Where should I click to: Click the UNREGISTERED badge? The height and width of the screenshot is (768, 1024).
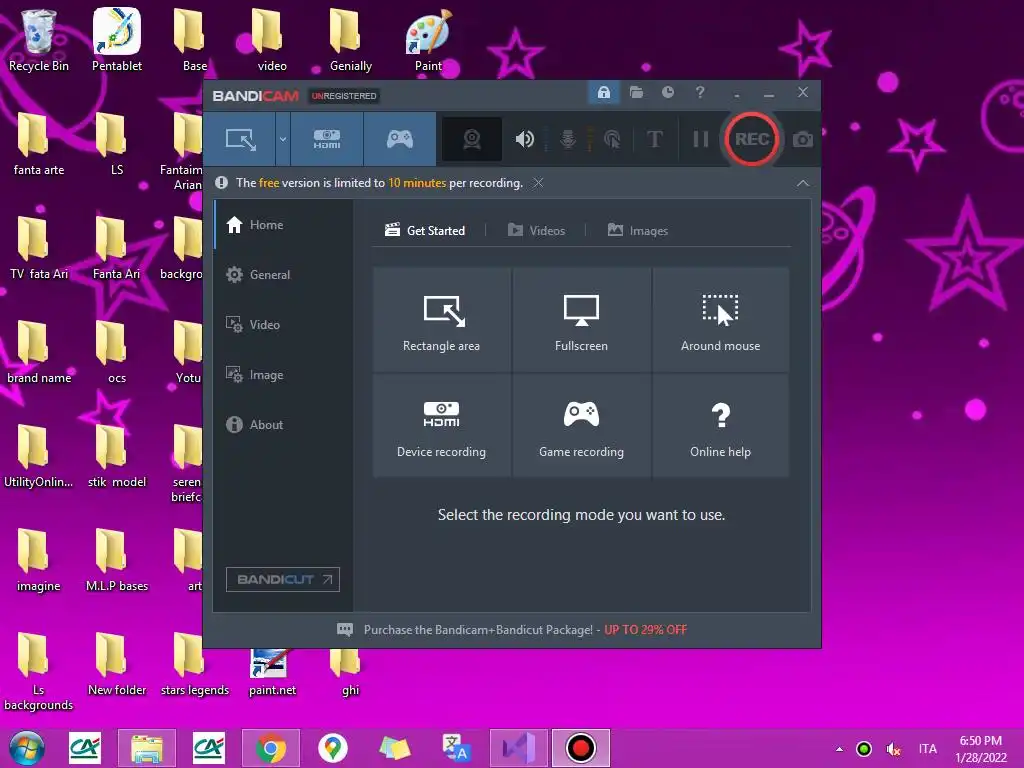344,96
